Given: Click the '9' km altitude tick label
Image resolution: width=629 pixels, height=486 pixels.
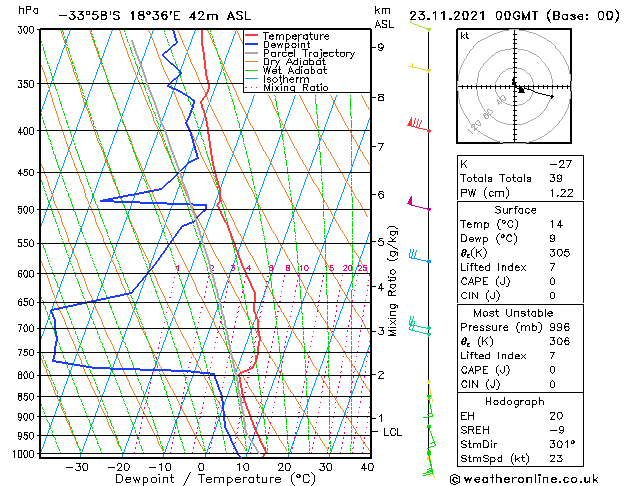Looking at the screenshot, I should (380, 47).
